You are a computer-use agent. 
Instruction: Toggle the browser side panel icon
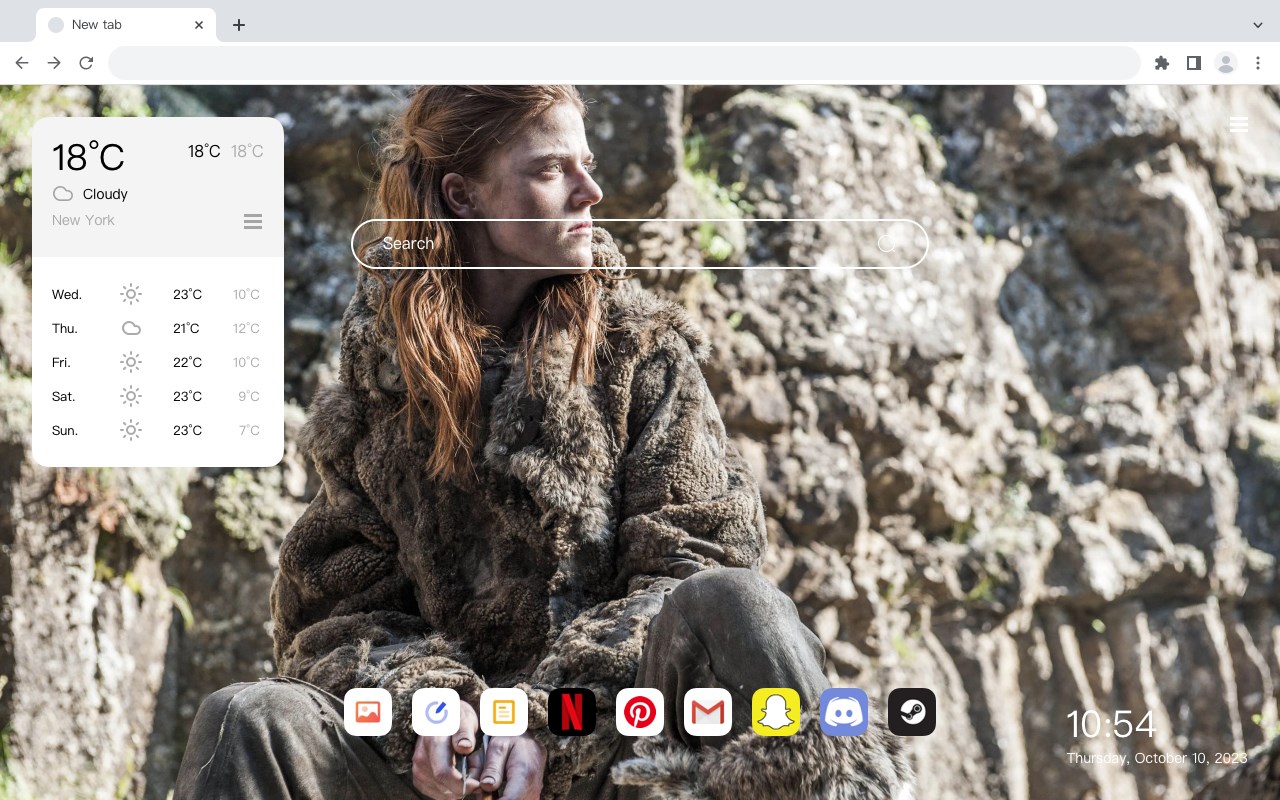pos(1193,63)
